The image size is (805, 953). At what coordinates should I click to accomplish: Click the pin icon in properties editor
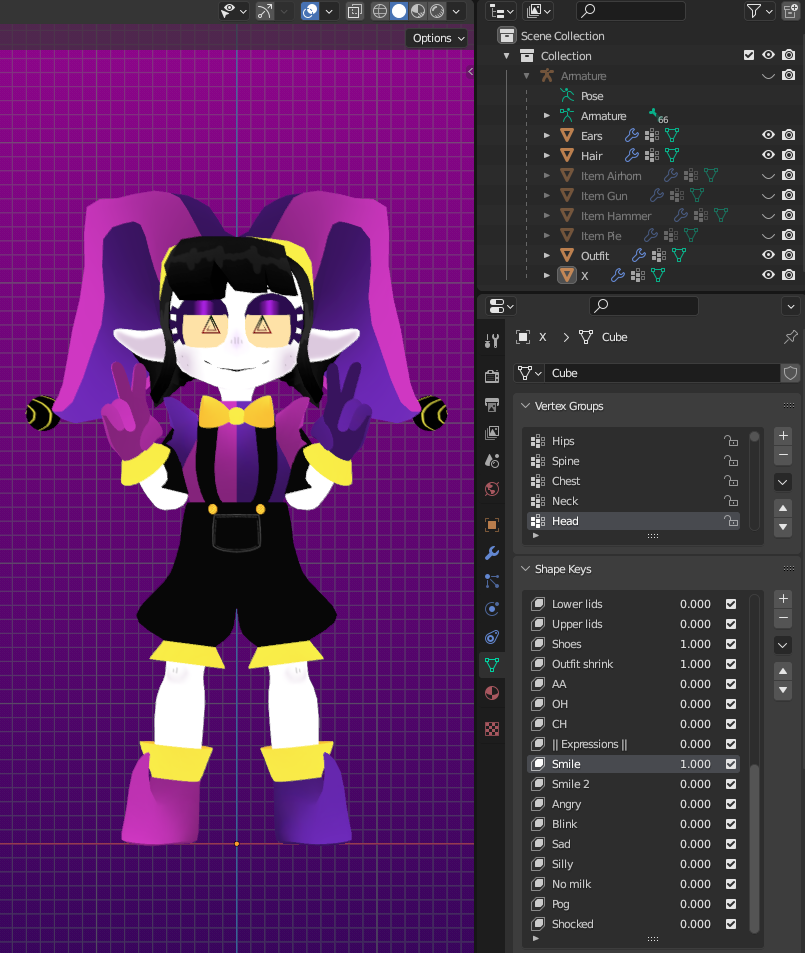[x=790, y=337]
